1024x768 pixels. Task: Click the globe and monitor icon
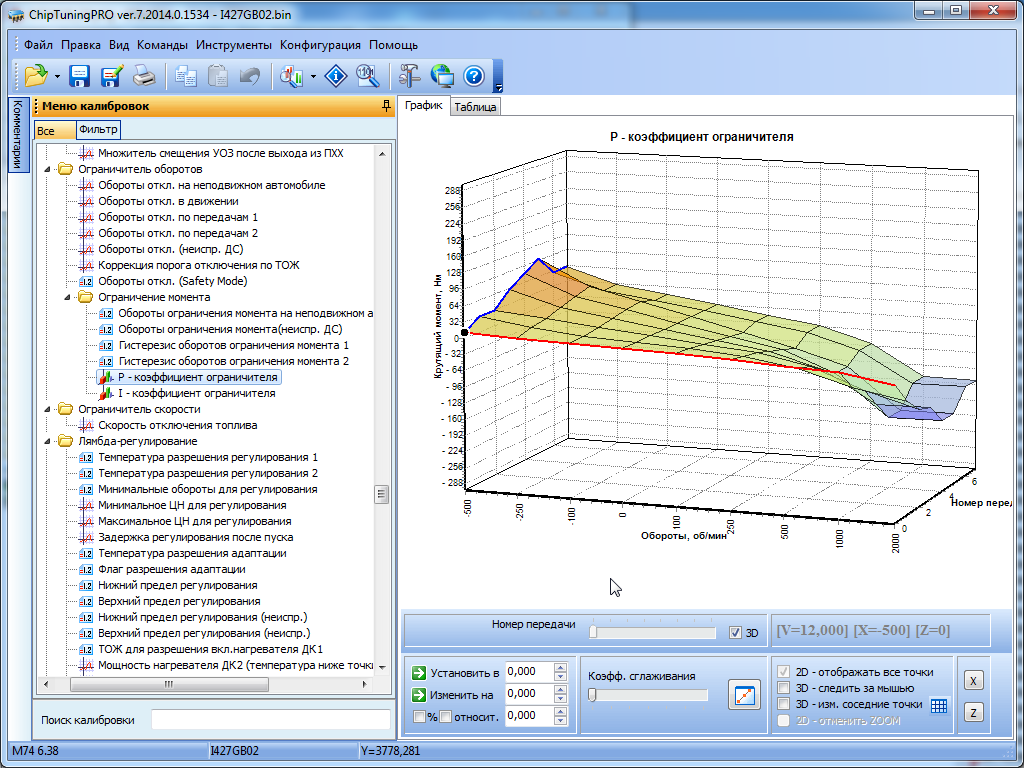[x=442, y=75]
